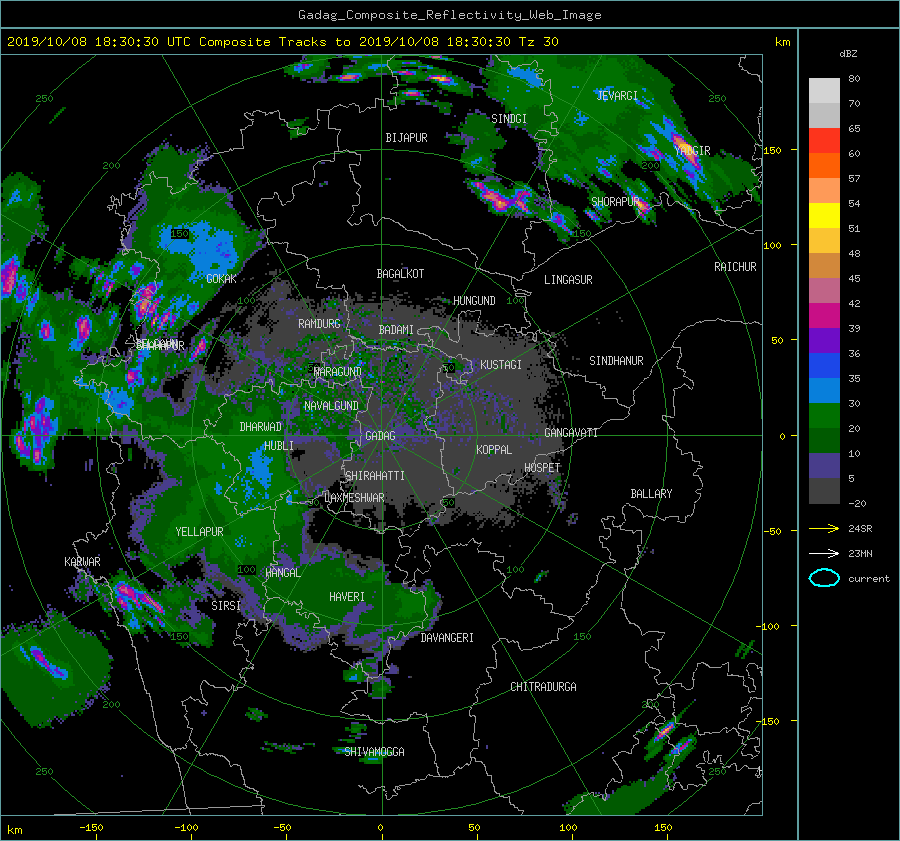The width and height of the screenshot is (900, 841).
Task: Click the BADAMI city label
Action: click(x=396, y=330)
